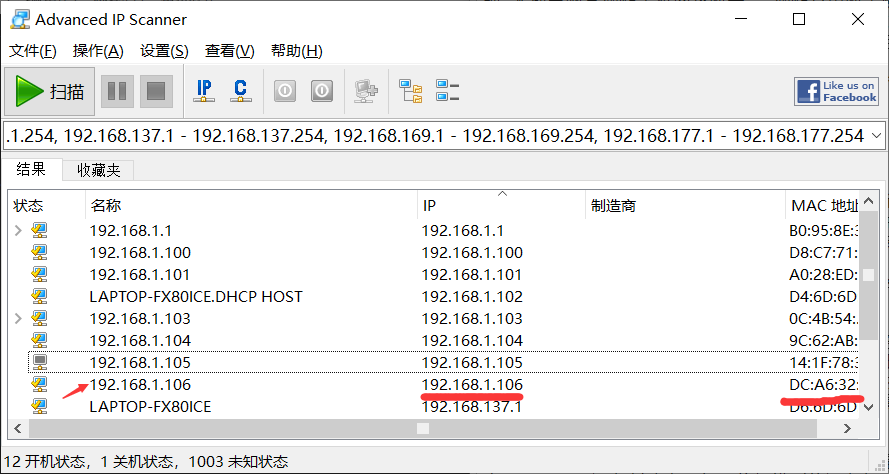Click the vertical scrollbar up arrow
Screen dimensions: 889x474
[x=869, y=201]
